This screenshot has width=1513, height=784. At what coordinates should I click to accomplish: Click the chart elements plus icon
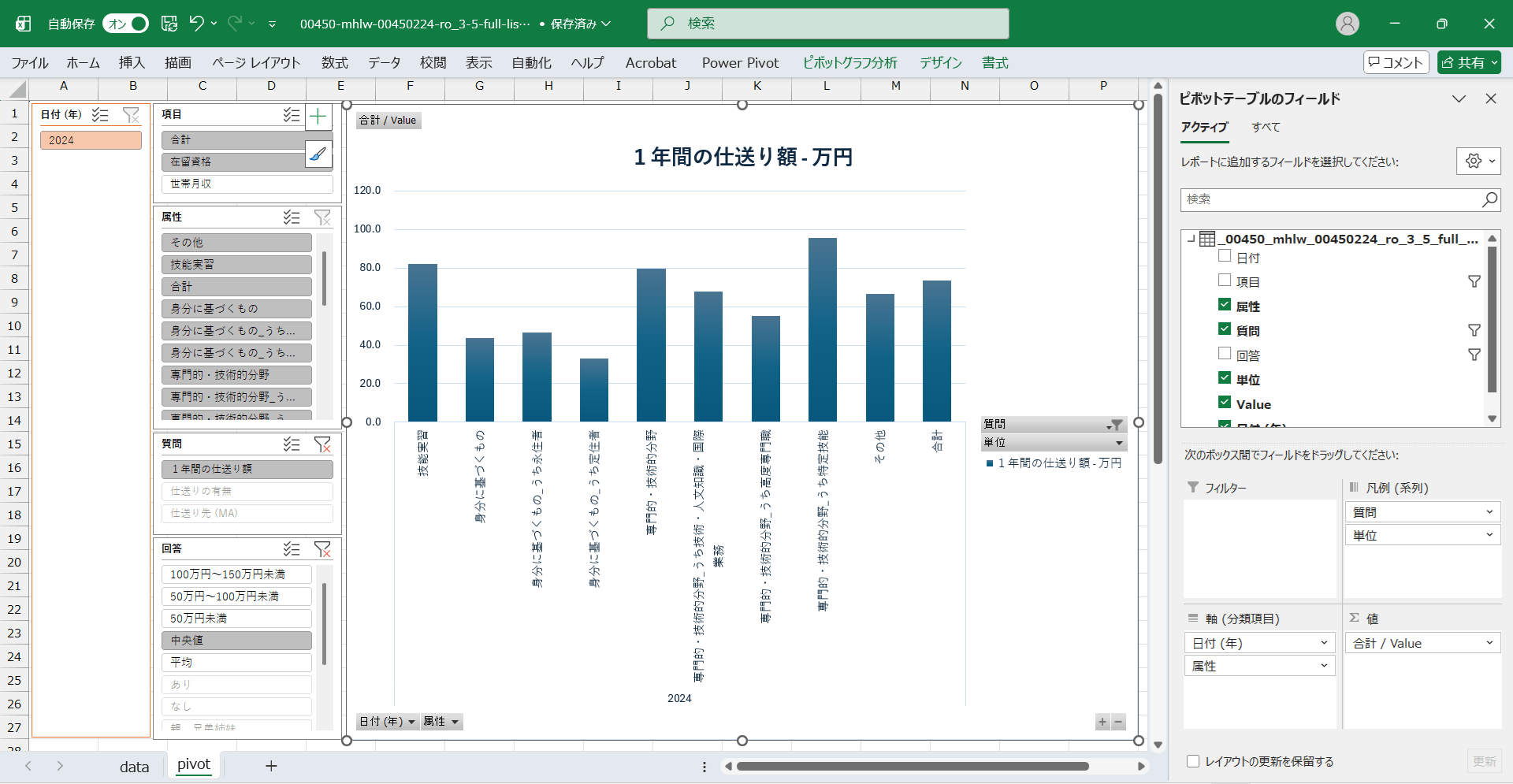[318, 117]
